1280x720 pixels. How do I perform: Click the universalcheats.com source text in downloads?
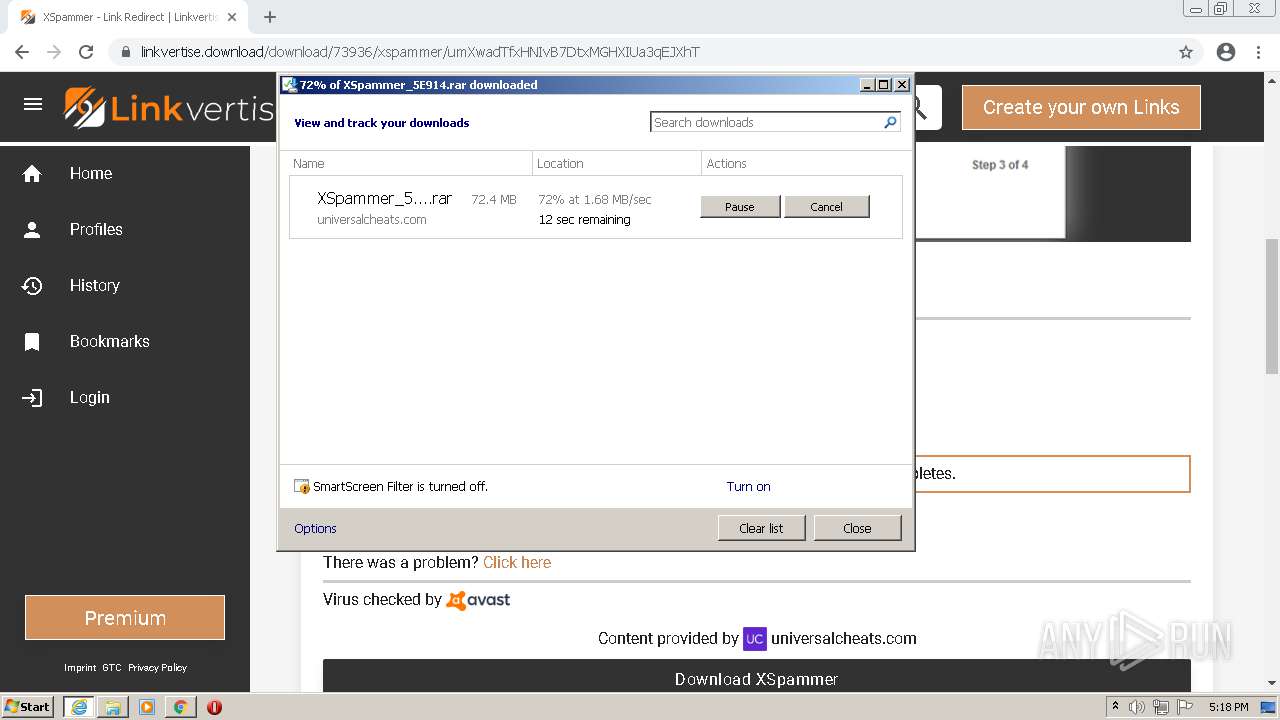click(372, 220)
